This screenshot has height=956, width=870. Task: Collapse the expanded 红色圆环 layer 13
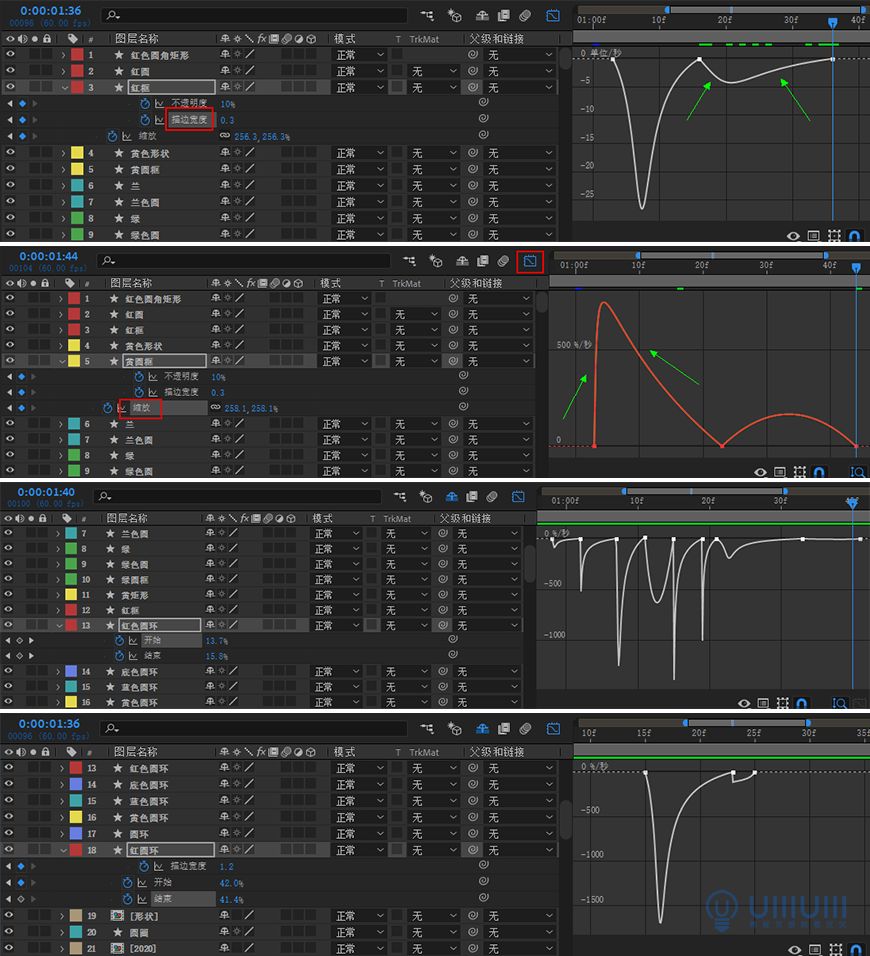[x=58, y=625]
